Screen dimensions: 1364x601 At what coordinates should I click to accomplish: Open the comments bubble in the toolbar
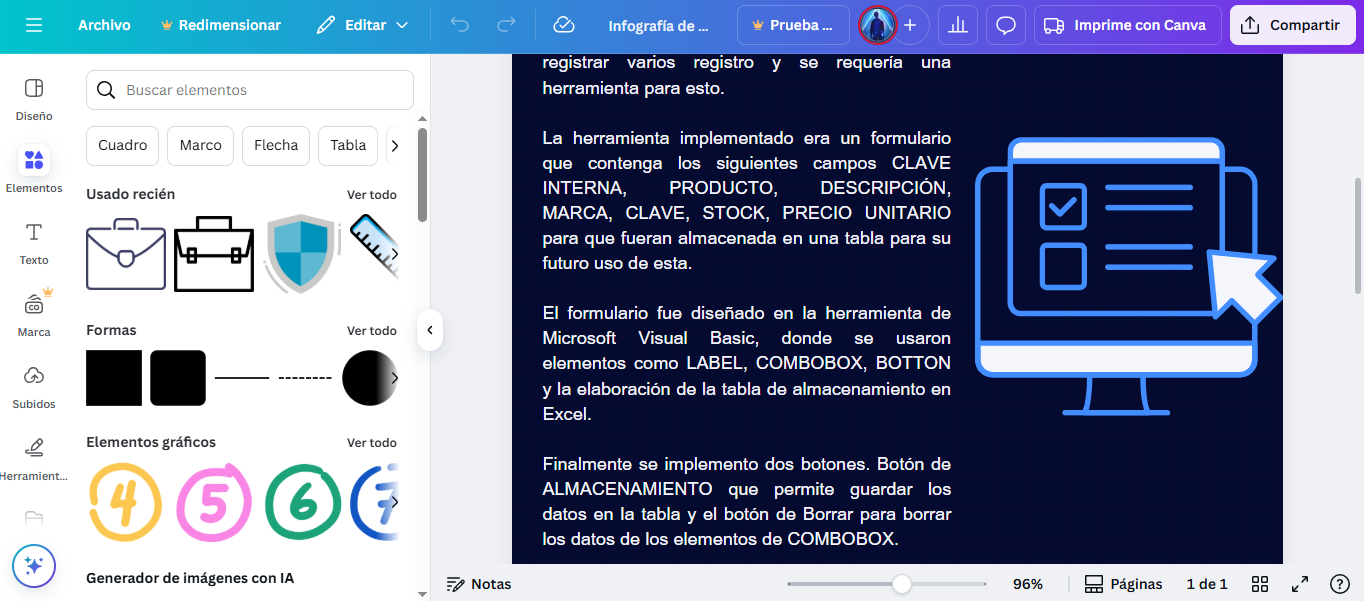[1005, 24]
